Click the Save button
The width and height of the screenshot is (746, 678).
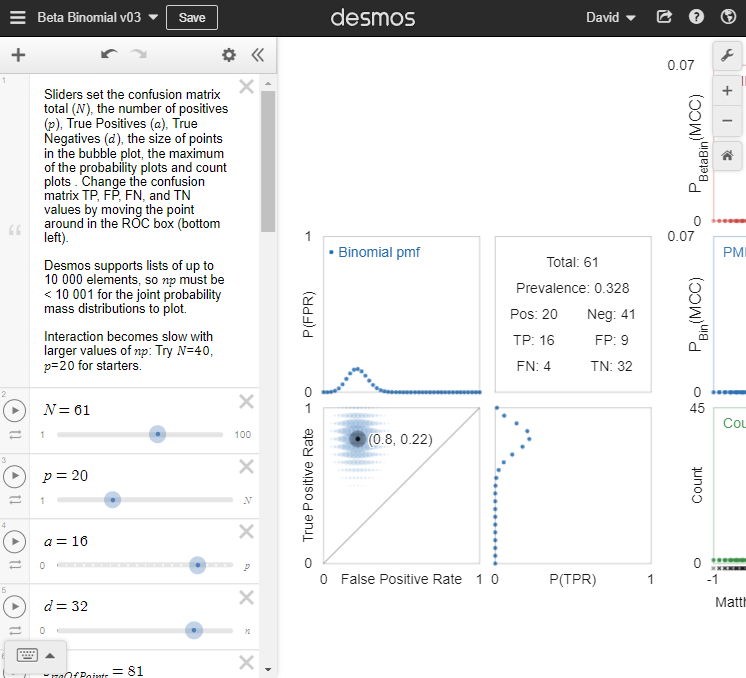[192, 18]
